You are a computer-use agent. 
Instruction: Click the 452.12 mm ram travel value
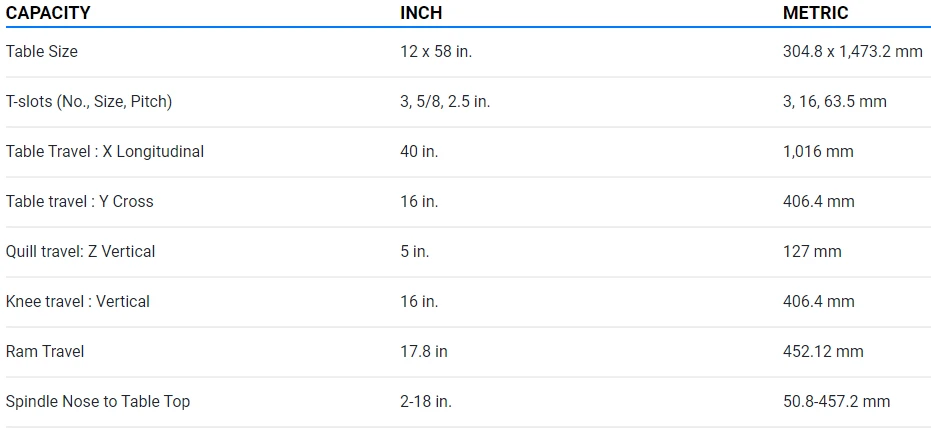click(x=823, y=351)
